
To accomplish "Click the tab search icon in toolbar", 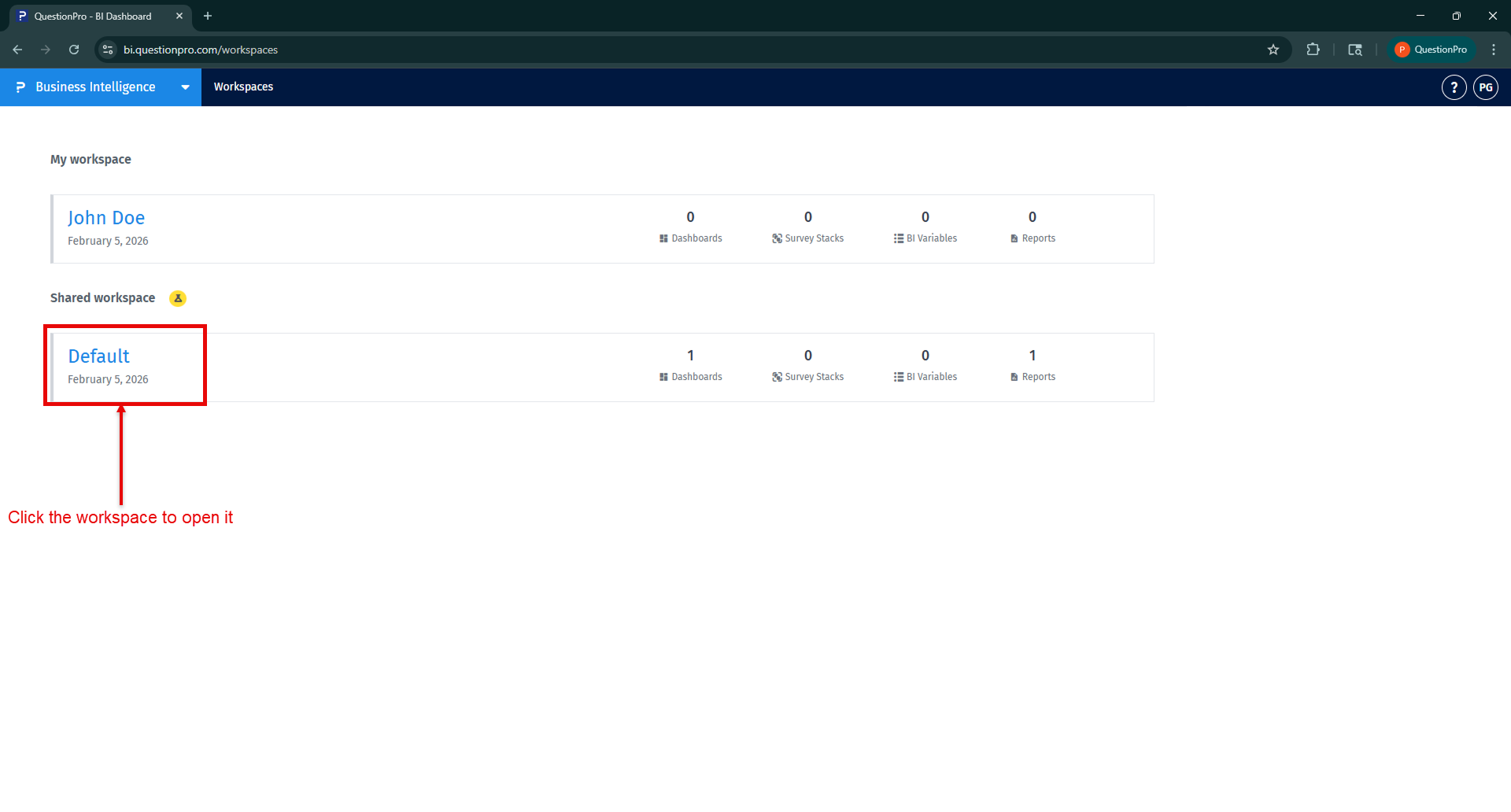I will [1355, 50].
